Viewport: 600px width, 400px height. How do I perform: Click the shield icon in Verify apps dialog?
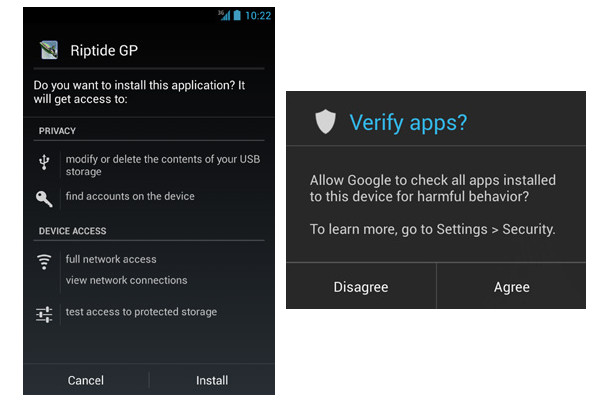click(x=325, y=123)
